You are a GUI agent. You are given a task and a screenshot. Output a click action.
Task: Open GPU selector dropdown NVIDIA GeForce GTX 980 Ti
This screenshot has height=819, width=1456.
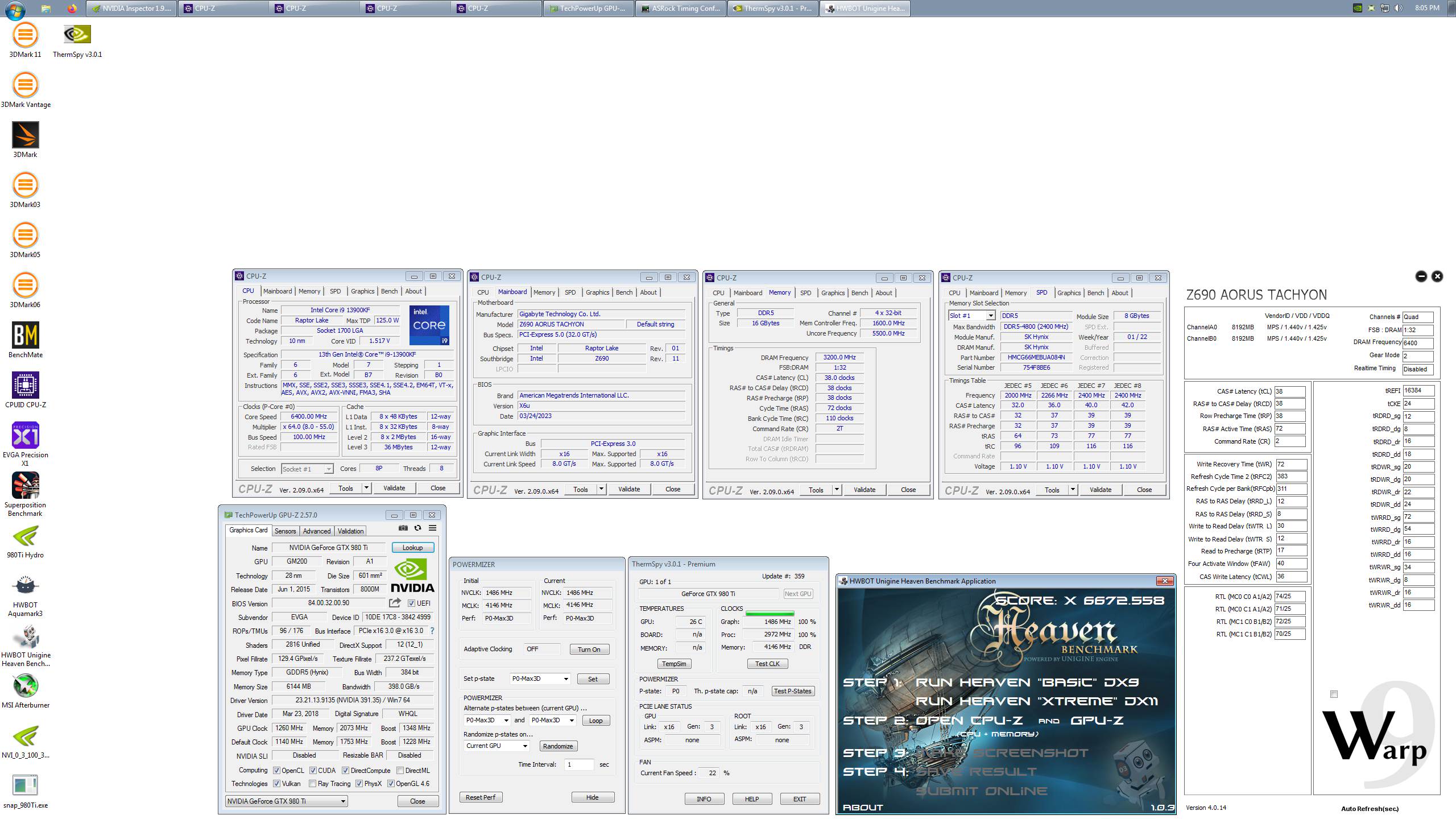tap(286, 801)
